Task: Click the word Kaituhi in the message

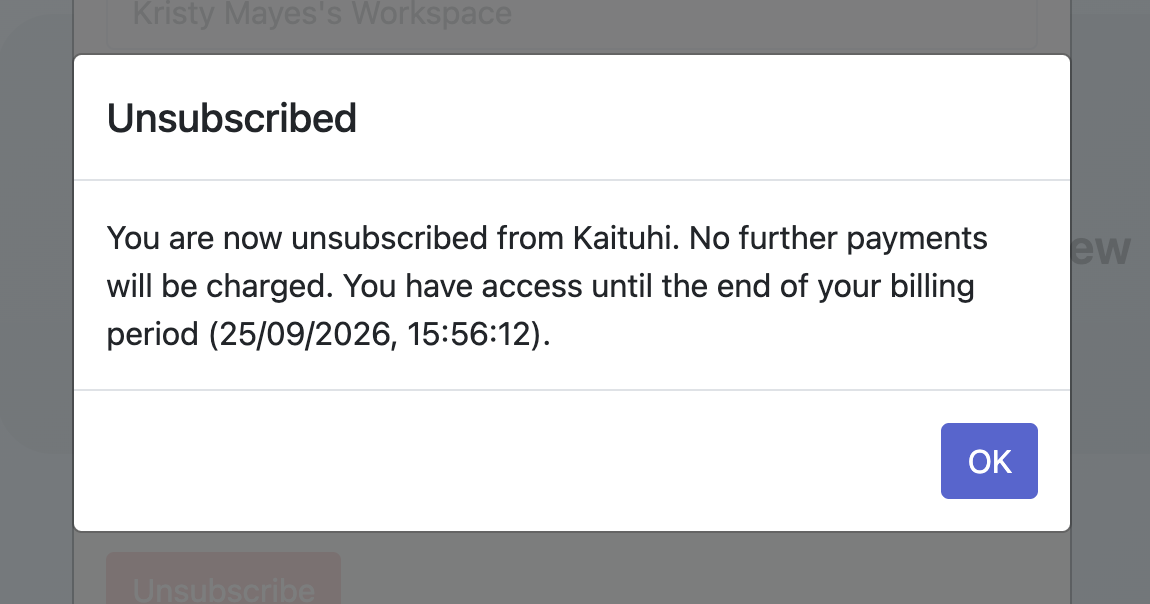Action: point(623,238)
